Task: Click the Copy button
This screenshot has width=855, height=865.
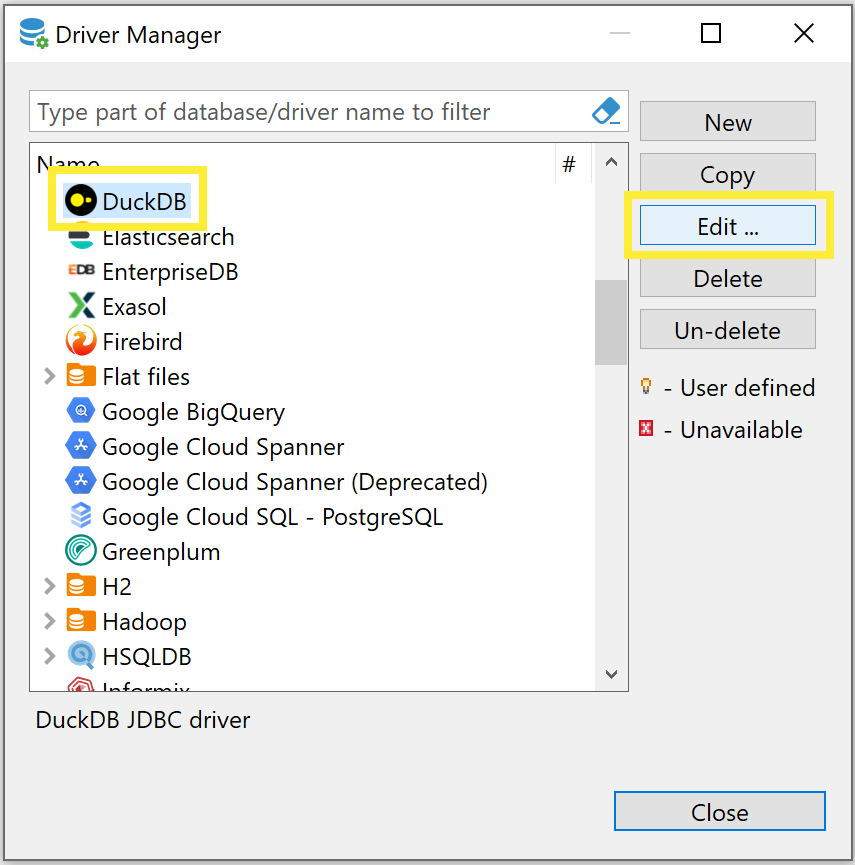Action: pyautogui.click(x=727, y=175)
